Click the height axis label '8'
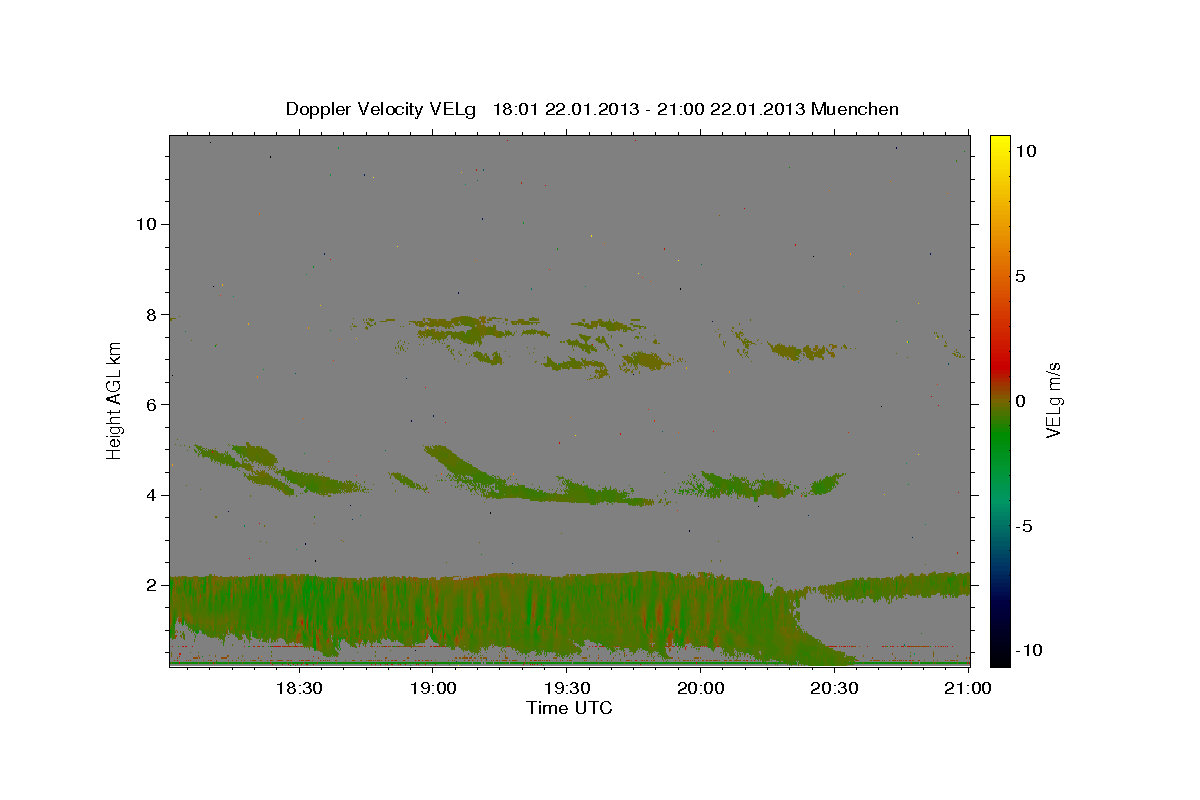Image resolution: width=1200 pixels, height=800 pixels. pyautogui.click(x=151, y=314)
